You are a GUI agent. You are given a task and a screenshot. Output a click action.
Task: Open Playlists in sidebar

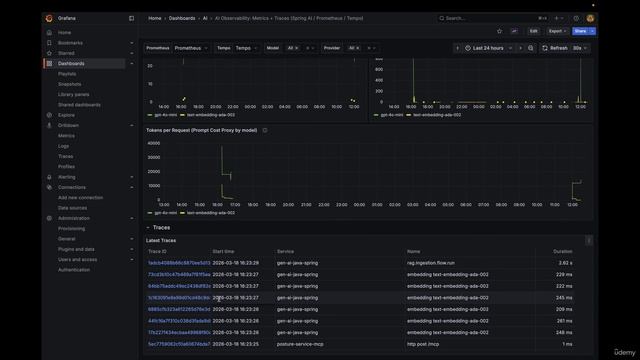click(x=67, y=74)
